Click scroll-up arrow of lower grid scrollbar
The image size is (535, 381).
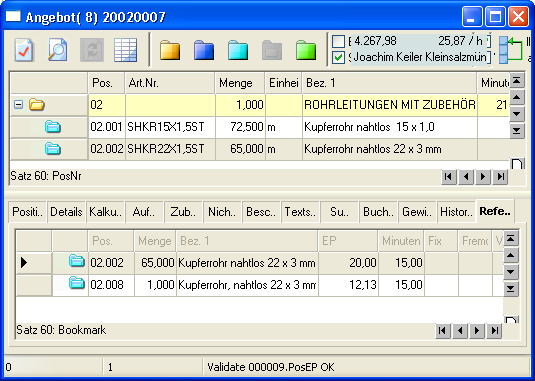point(510,255)
